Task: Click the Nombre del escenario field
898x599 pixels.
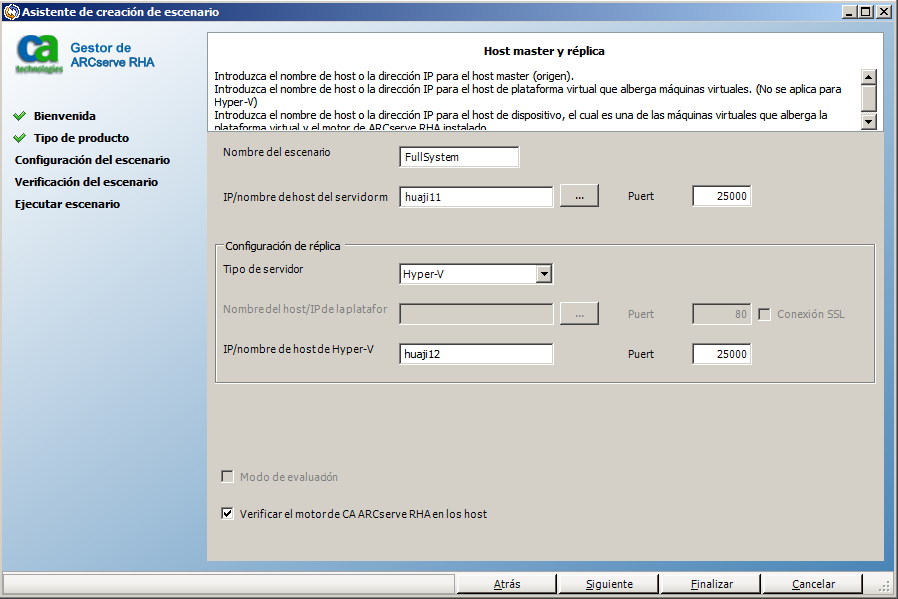Action: (459, 157)
